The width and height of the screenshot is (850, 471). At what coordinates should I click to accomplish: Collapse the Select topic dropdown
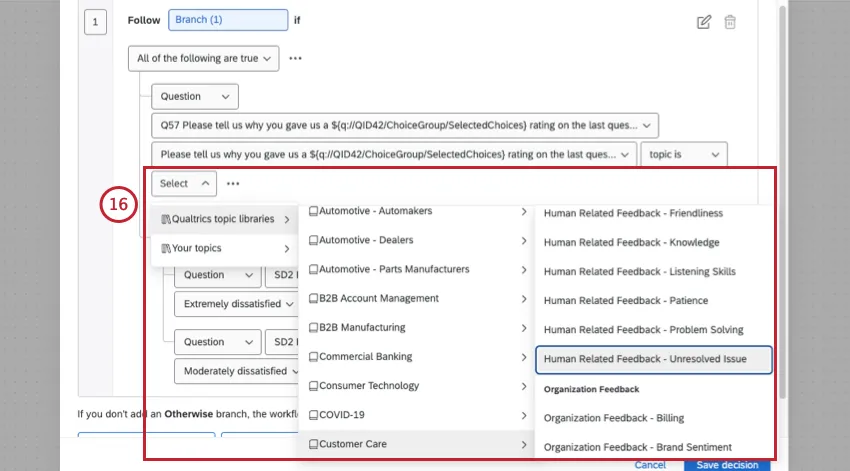(184, 183)
